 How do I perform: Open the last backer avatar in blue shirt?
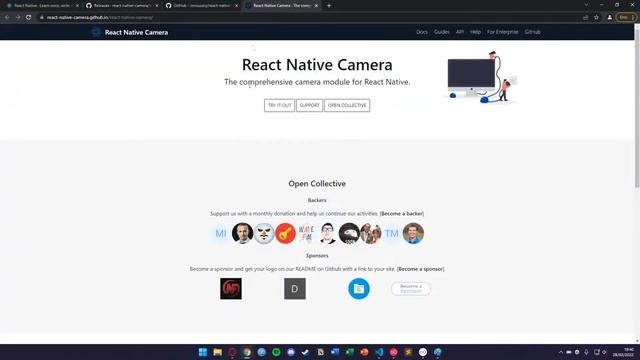click(413, 233)
